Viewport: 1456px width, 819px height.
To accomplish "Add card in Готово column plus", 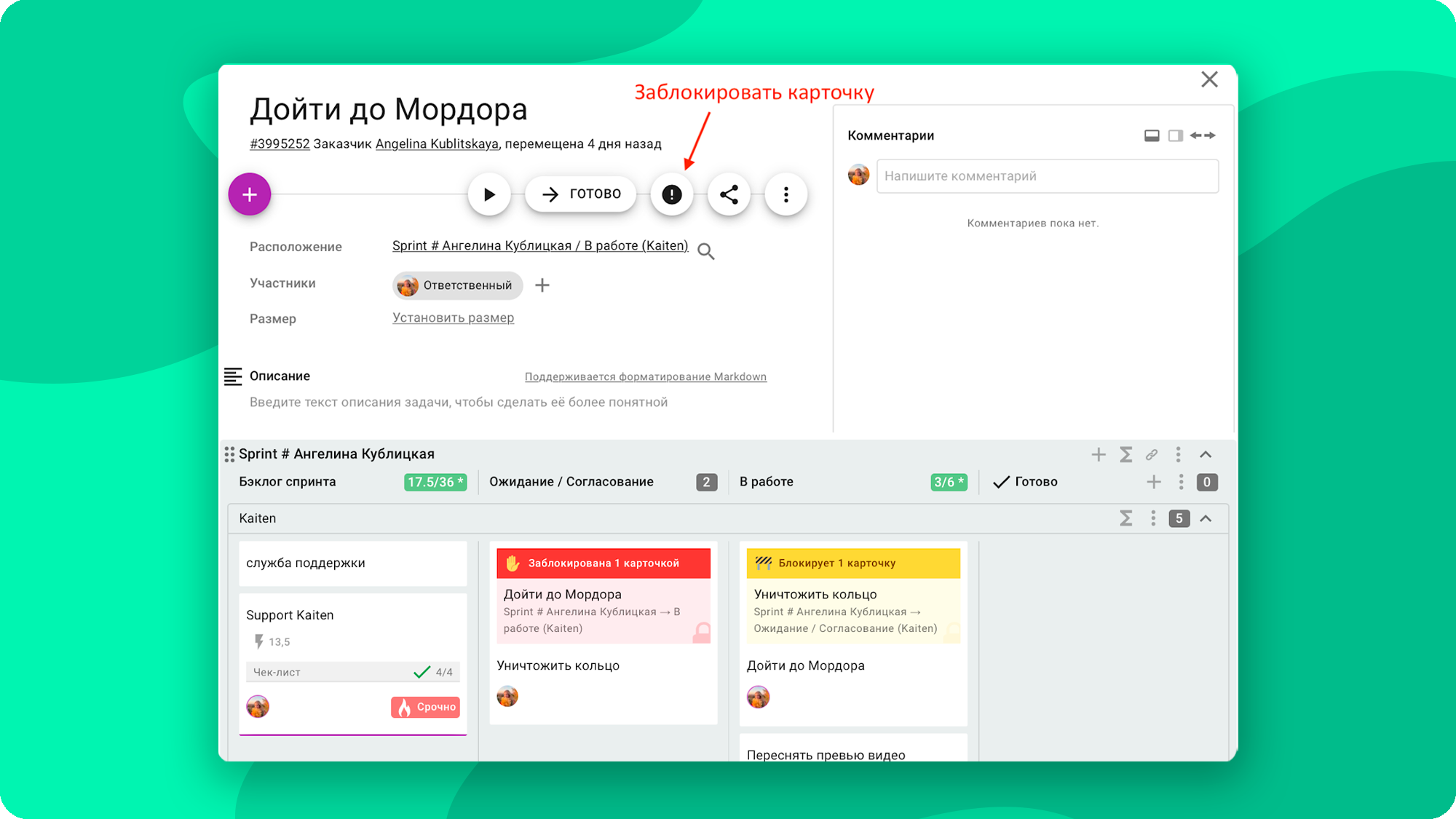I will (x=1154, y=482).
